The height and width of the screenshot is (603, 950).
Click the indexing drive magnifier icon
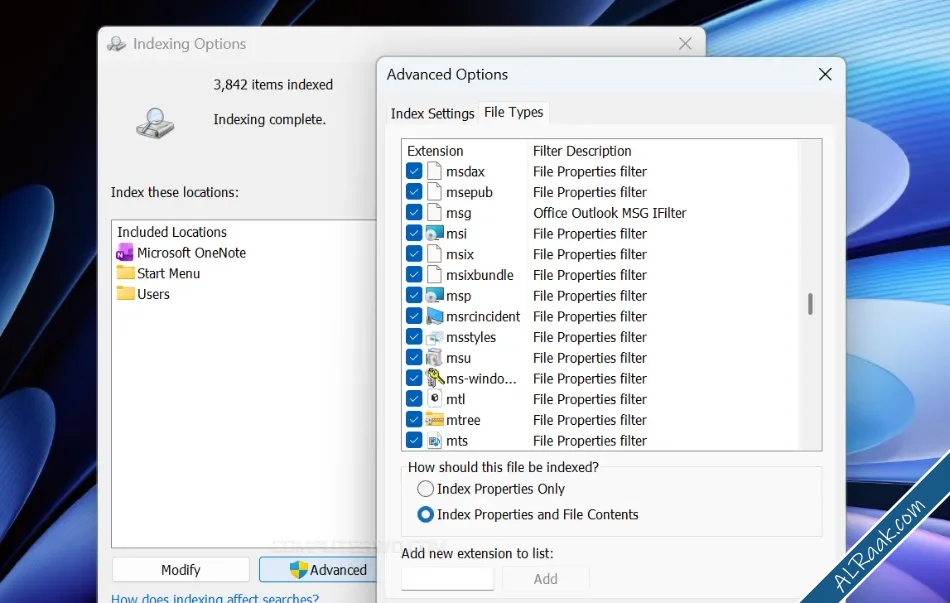tap(155, 122)
